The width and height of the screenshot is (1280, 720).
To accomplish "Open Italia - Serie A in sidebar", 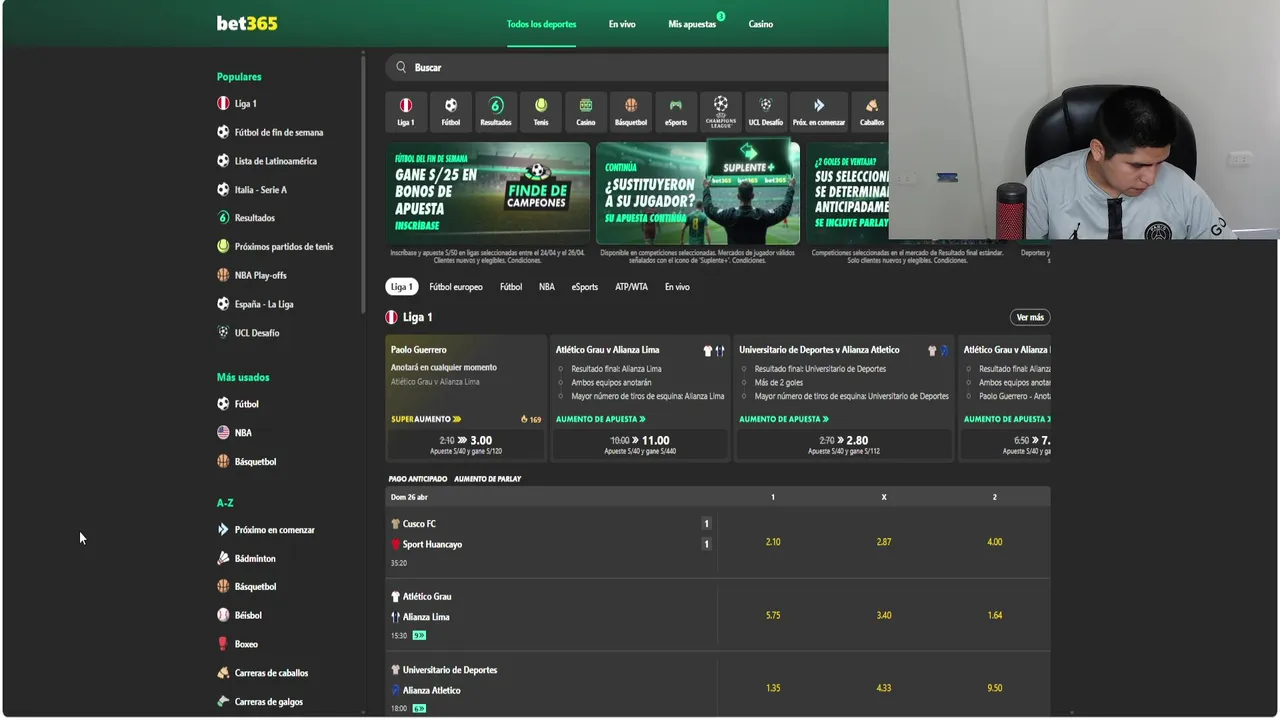I will click(x=252, y=190).
